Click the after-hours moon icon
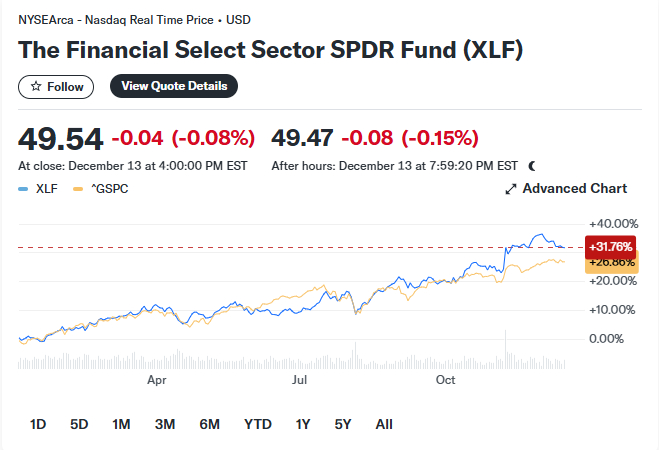The width and height of the screenshot is (659, 450). 532,165
